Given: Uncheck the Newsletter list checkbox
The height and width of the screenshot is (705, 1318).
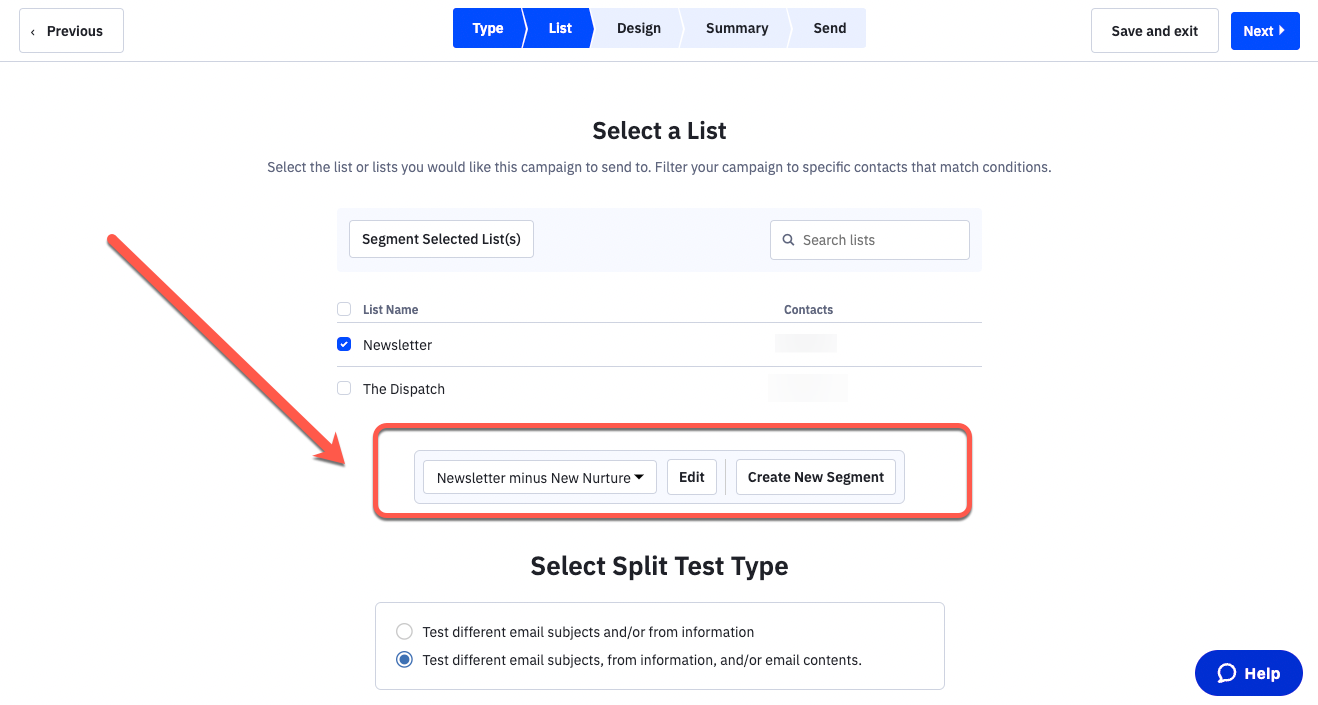Looking at the screenshot, I should [x=344, y=344].
